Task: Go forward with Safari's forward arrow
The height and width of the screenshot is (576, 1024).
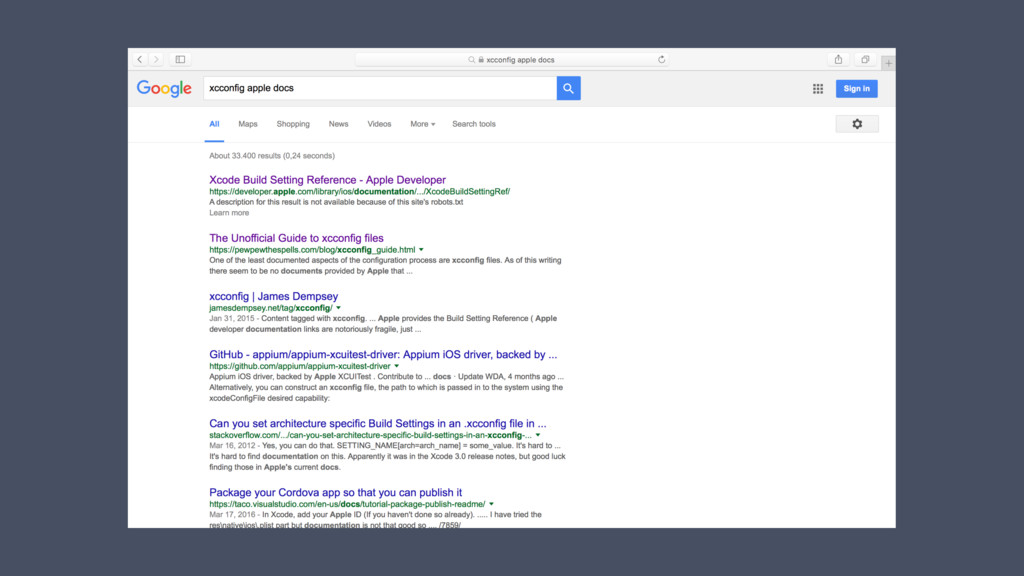Action: pos(156,59)
